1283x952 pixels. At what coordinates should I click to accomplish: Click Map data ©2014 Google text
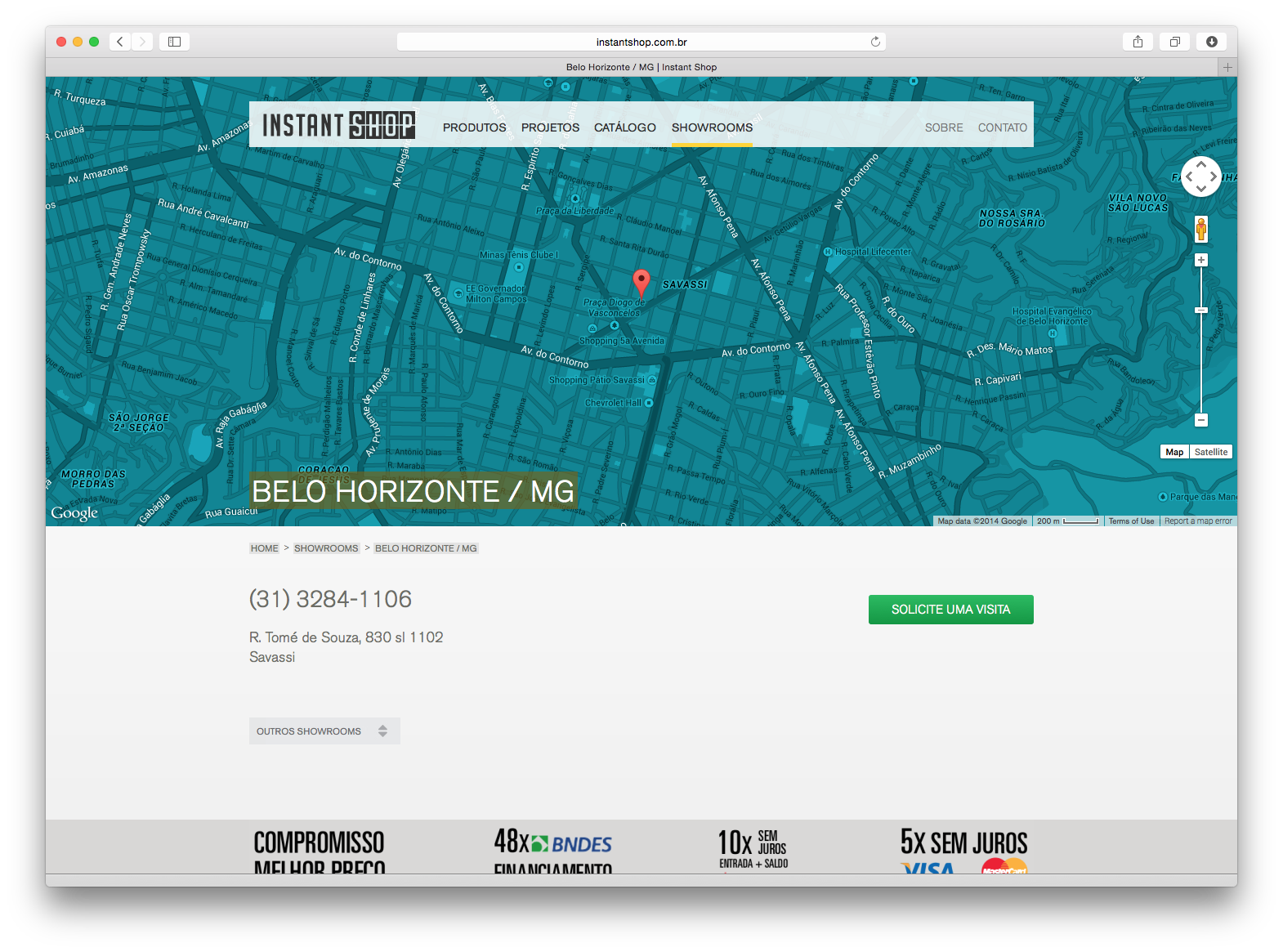(x=982, y=521)
